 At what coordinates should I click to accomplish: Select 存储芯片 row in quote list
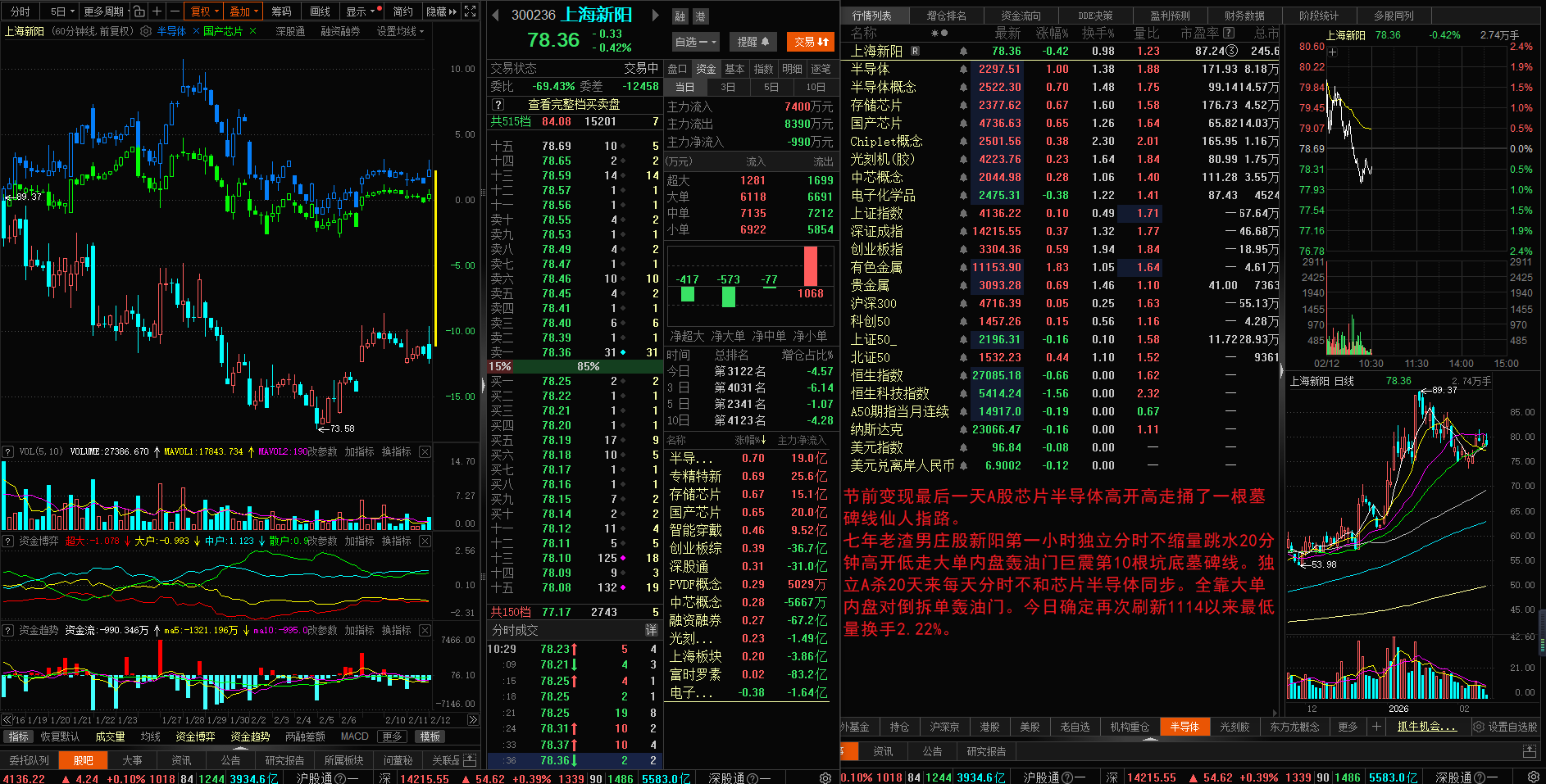pos(1064,106)
